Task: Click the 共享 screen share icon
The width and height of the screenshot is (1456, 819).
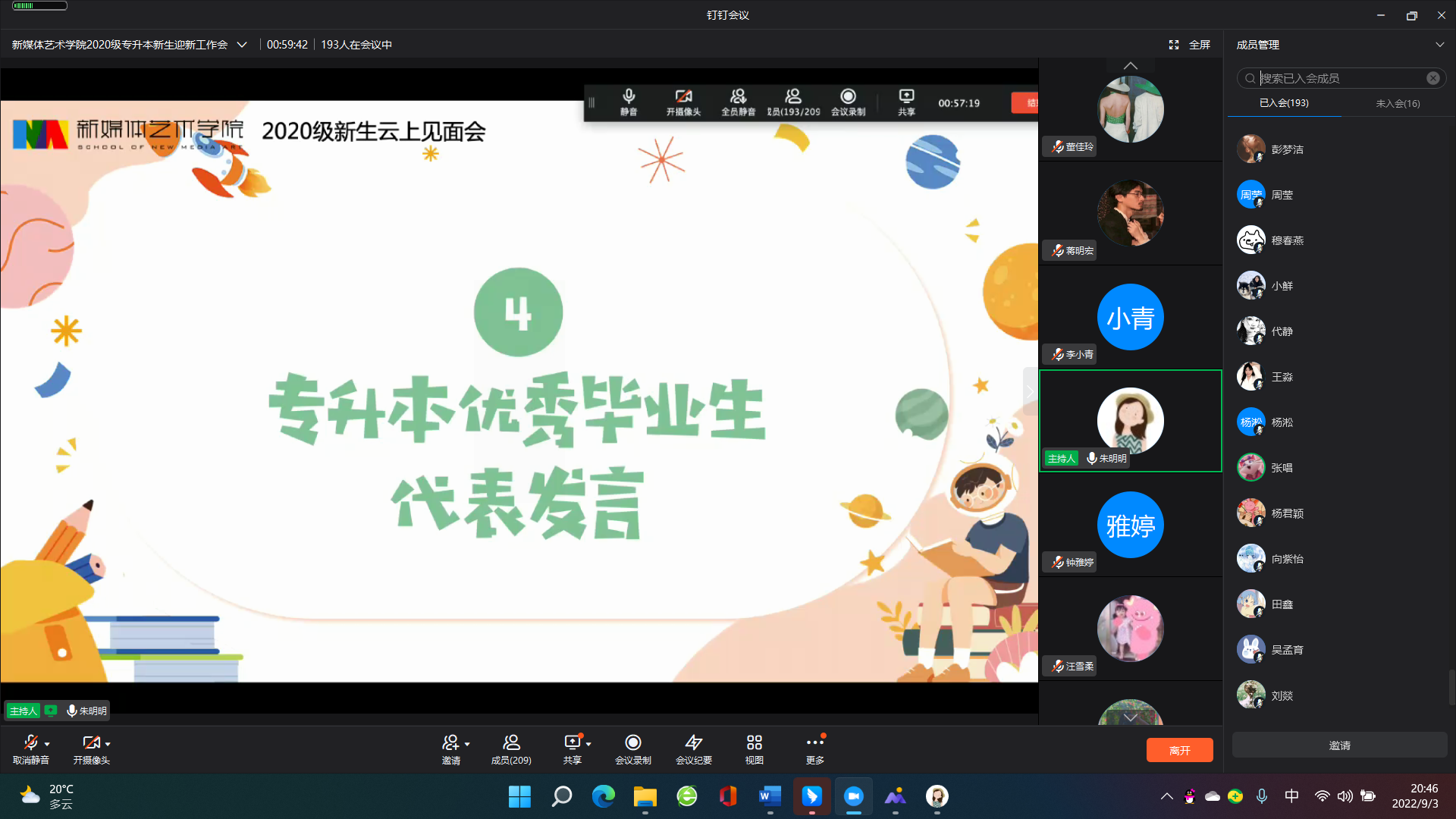Action: (x=572, y=742)
